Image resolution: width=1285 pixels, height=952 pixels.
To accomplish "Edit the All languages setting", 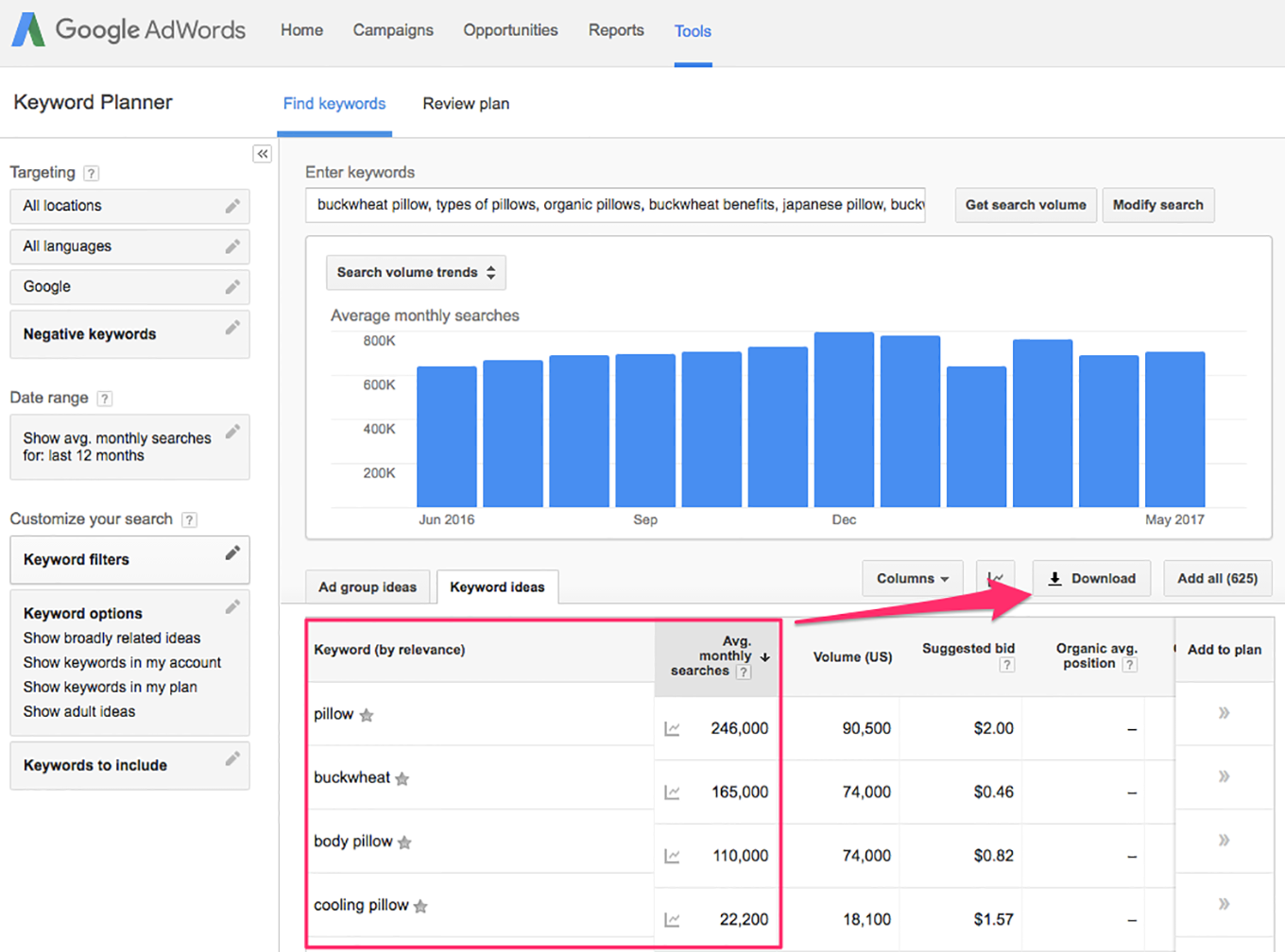I will click(x=232, y=246).
